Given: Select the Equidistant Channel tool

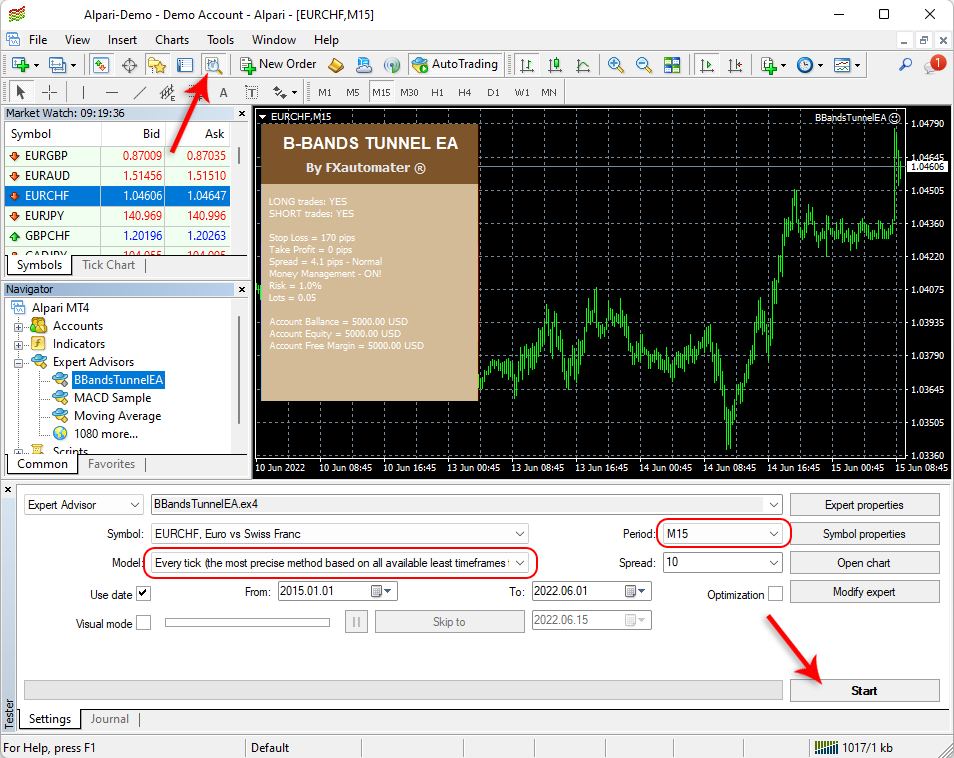Looking at the screenshot, I should tap(167, 92).
